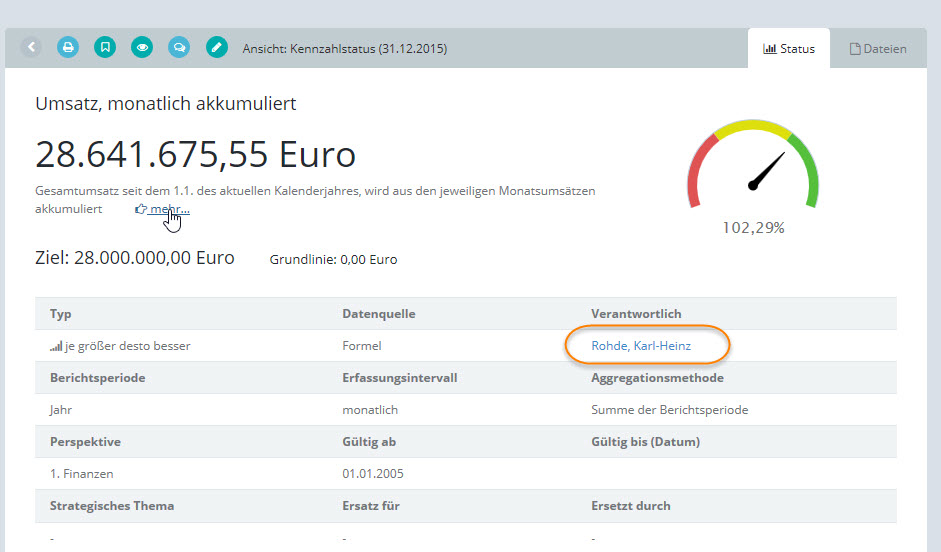
Task: Expand description with the mehr... link
Action: (x=169, y=209)
